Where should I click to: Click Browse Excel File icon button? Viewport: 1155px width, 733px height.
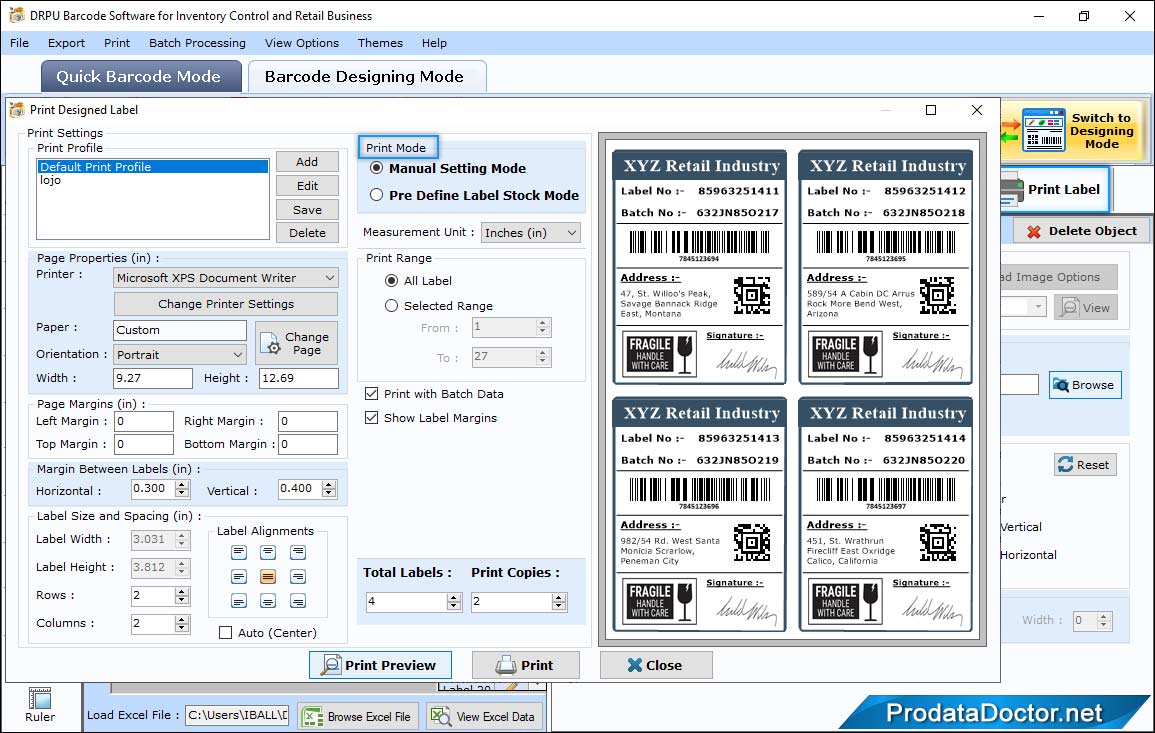coord(359,716)
